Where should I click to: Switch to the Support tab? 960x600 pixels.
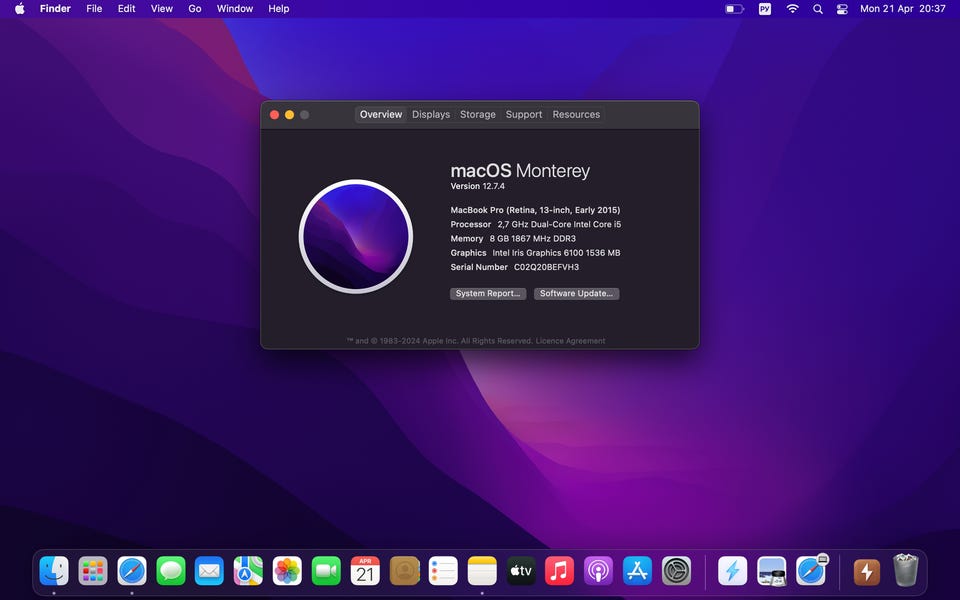523,114
